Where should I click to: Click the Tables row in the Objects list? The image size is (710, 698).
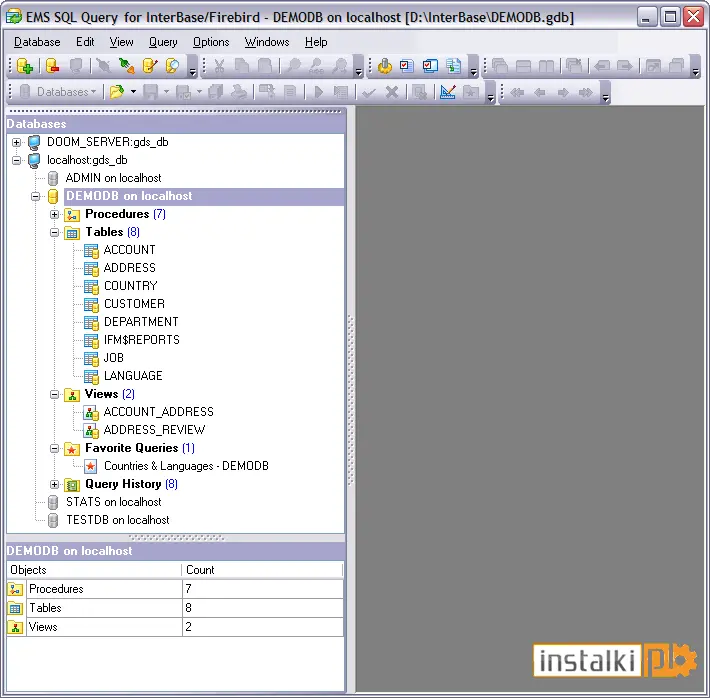pyautogui.click(x=175, y=608)
